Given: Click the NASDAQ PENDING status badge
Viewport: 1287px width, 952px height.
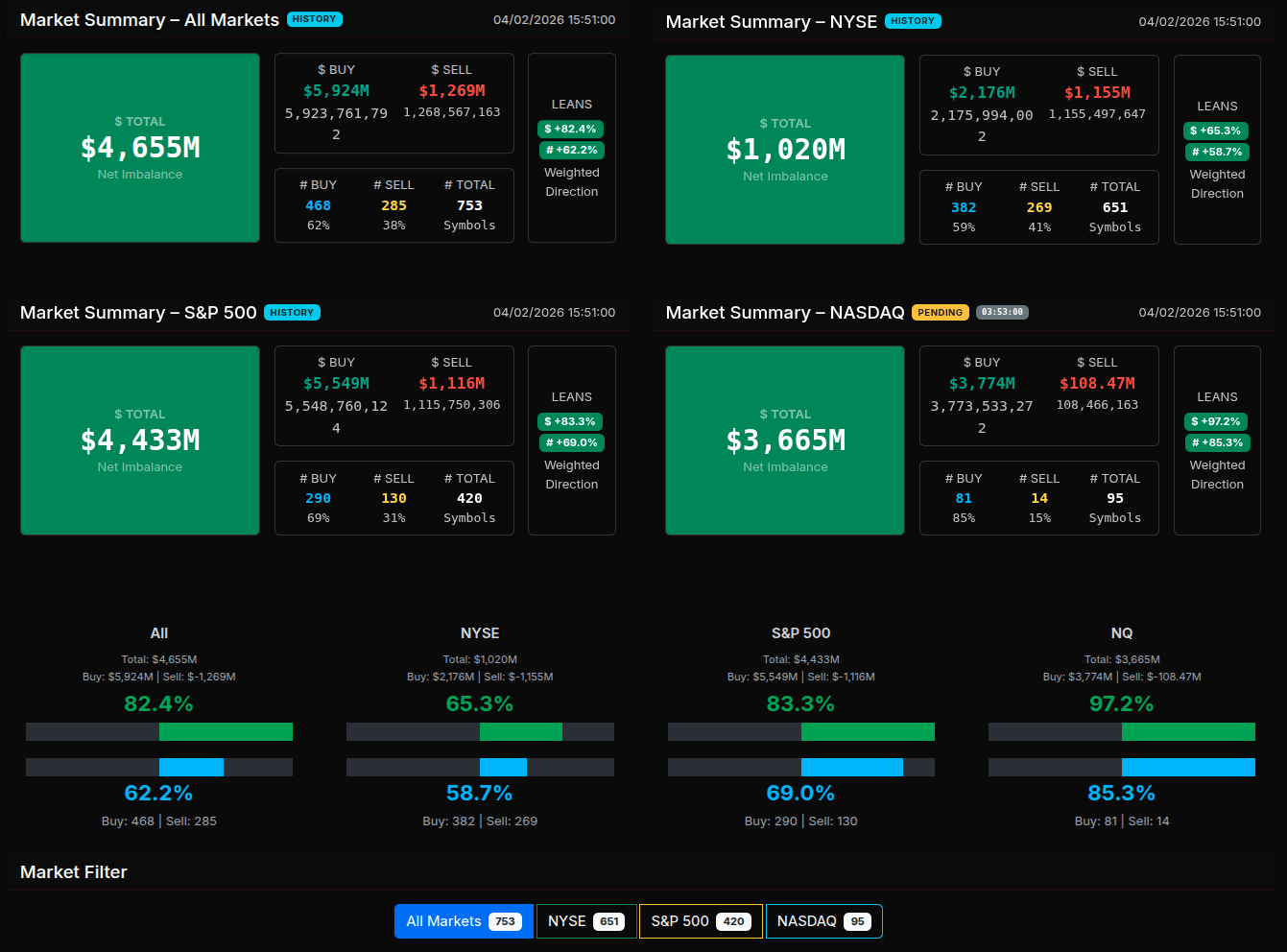Looking at the screenshot, I should click(x=940, y=312).
